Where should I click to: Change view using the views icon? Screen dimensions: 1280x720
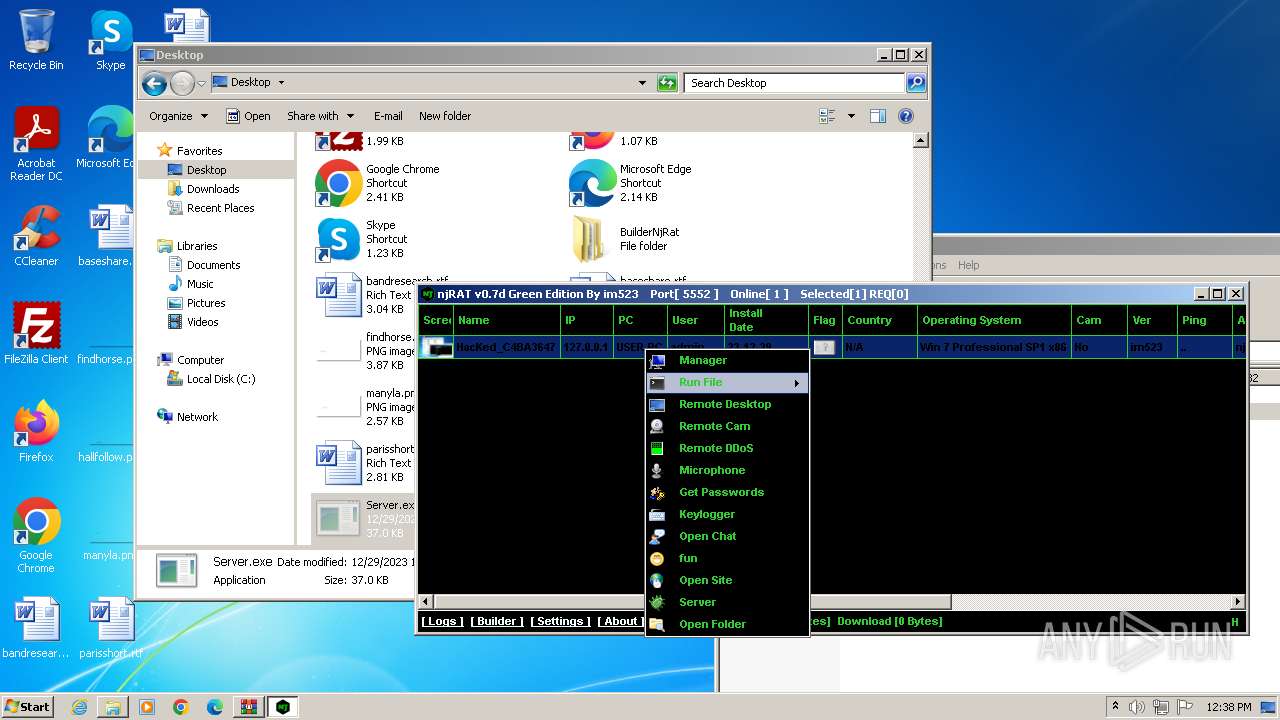point(827,116)
